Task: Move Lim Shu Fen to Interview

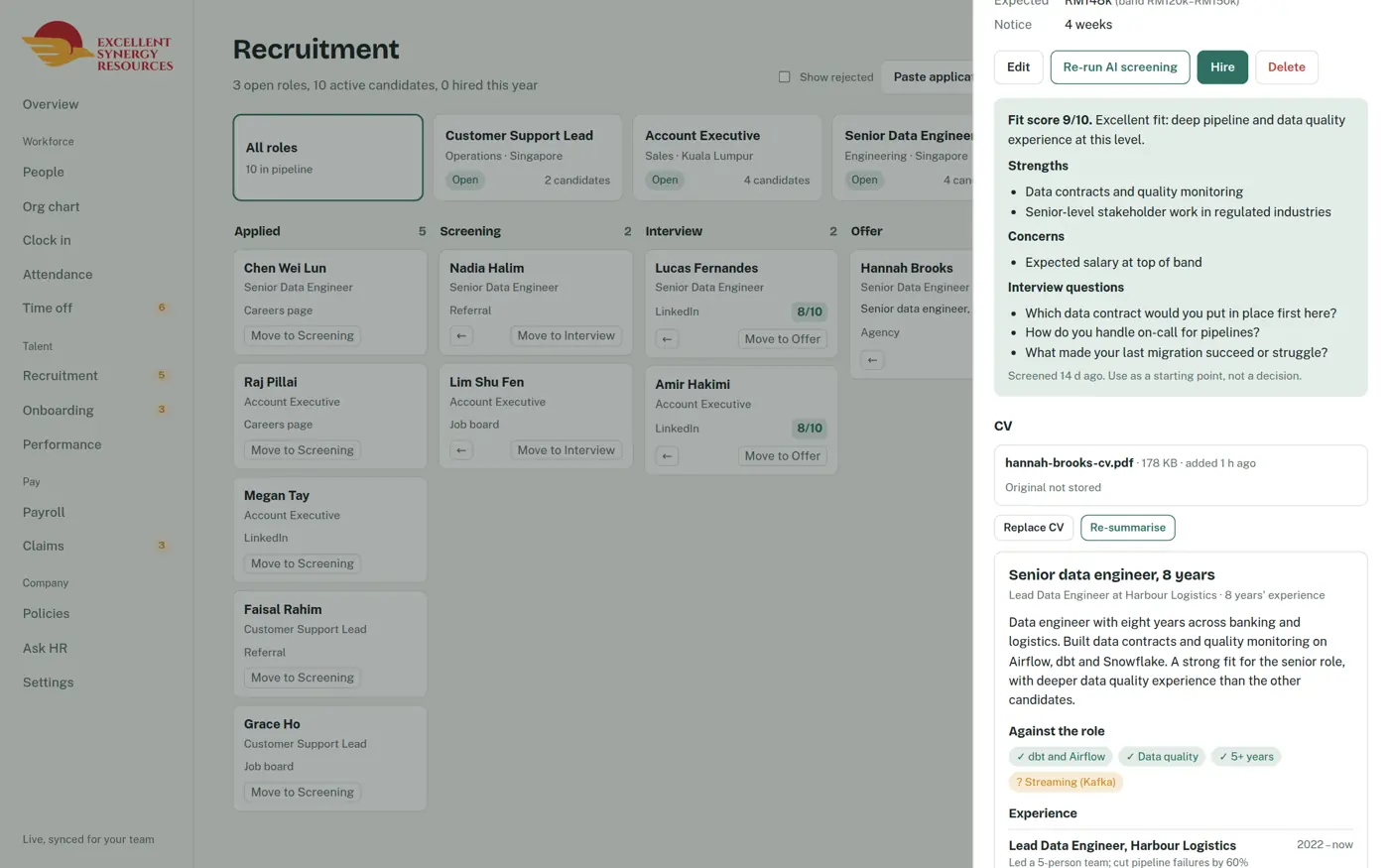Action: click(567, 450)
